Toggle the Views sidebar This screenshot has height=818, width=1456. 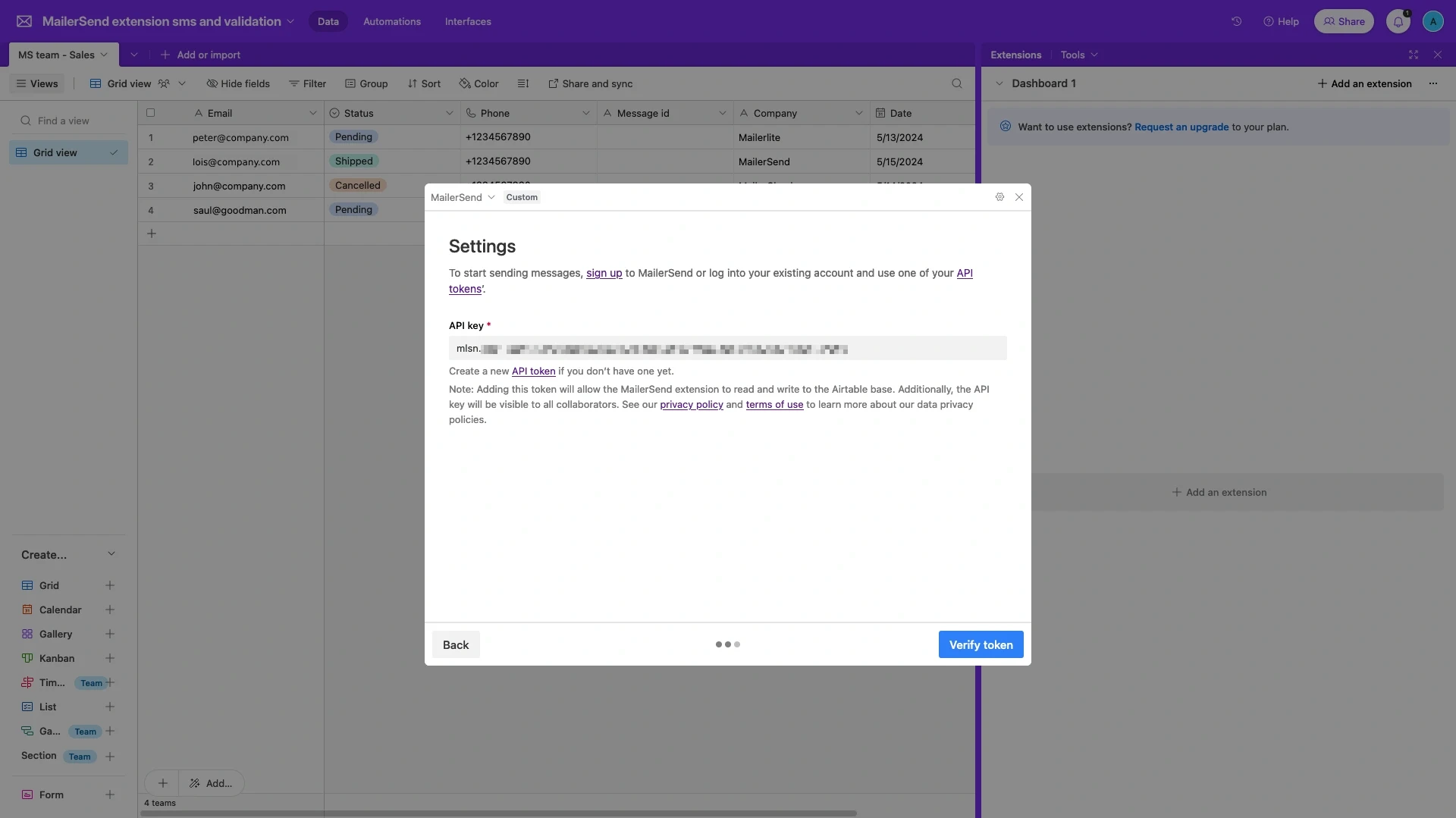pos(38,83)
